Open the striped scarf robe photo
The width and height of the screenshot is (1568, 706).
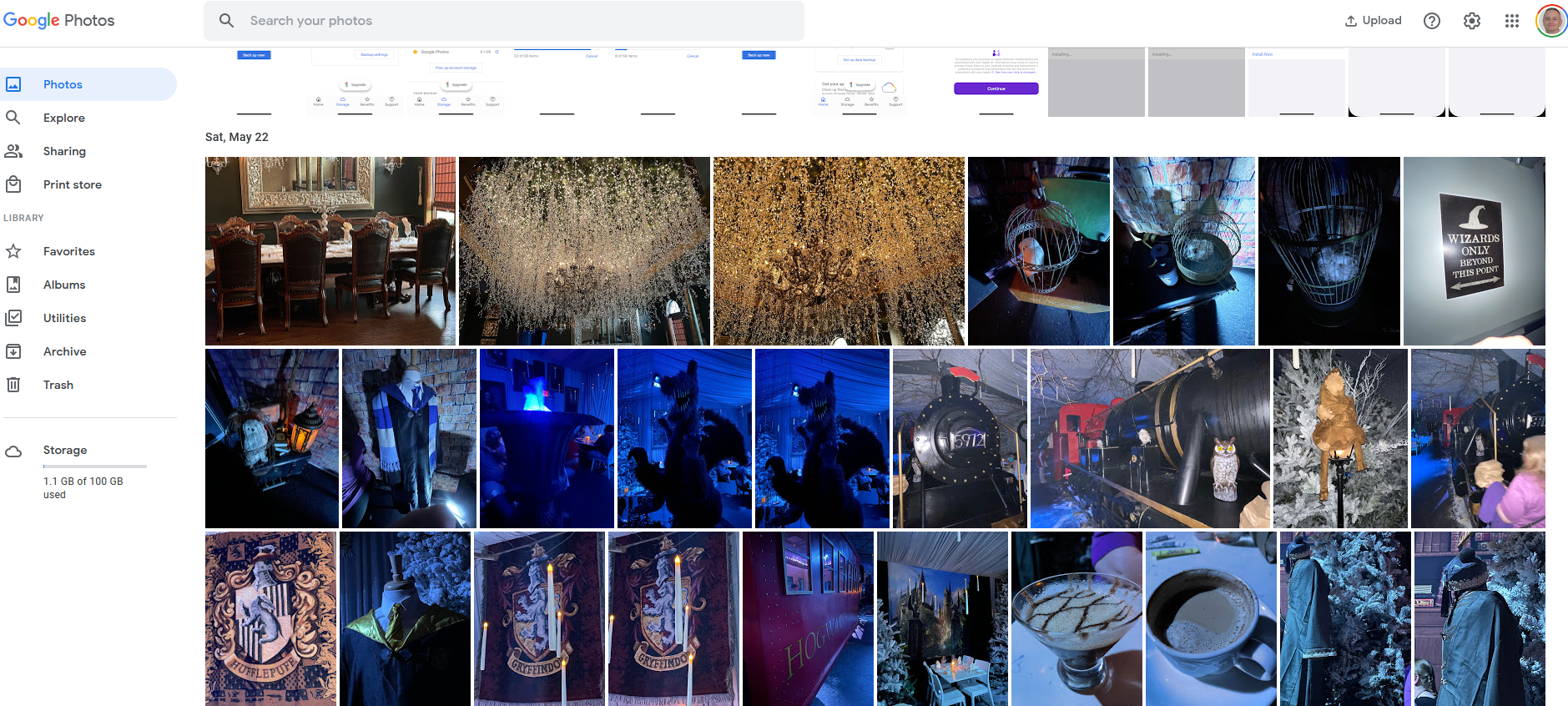click(409, 438)
